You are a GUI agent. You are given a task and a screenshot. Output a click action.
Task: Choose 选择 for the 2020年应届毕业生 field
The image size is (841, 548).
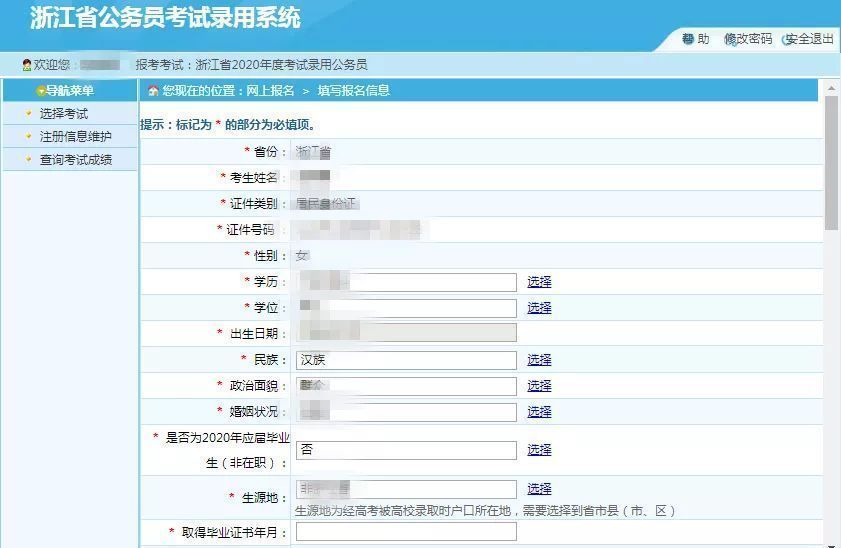point(539,450)
